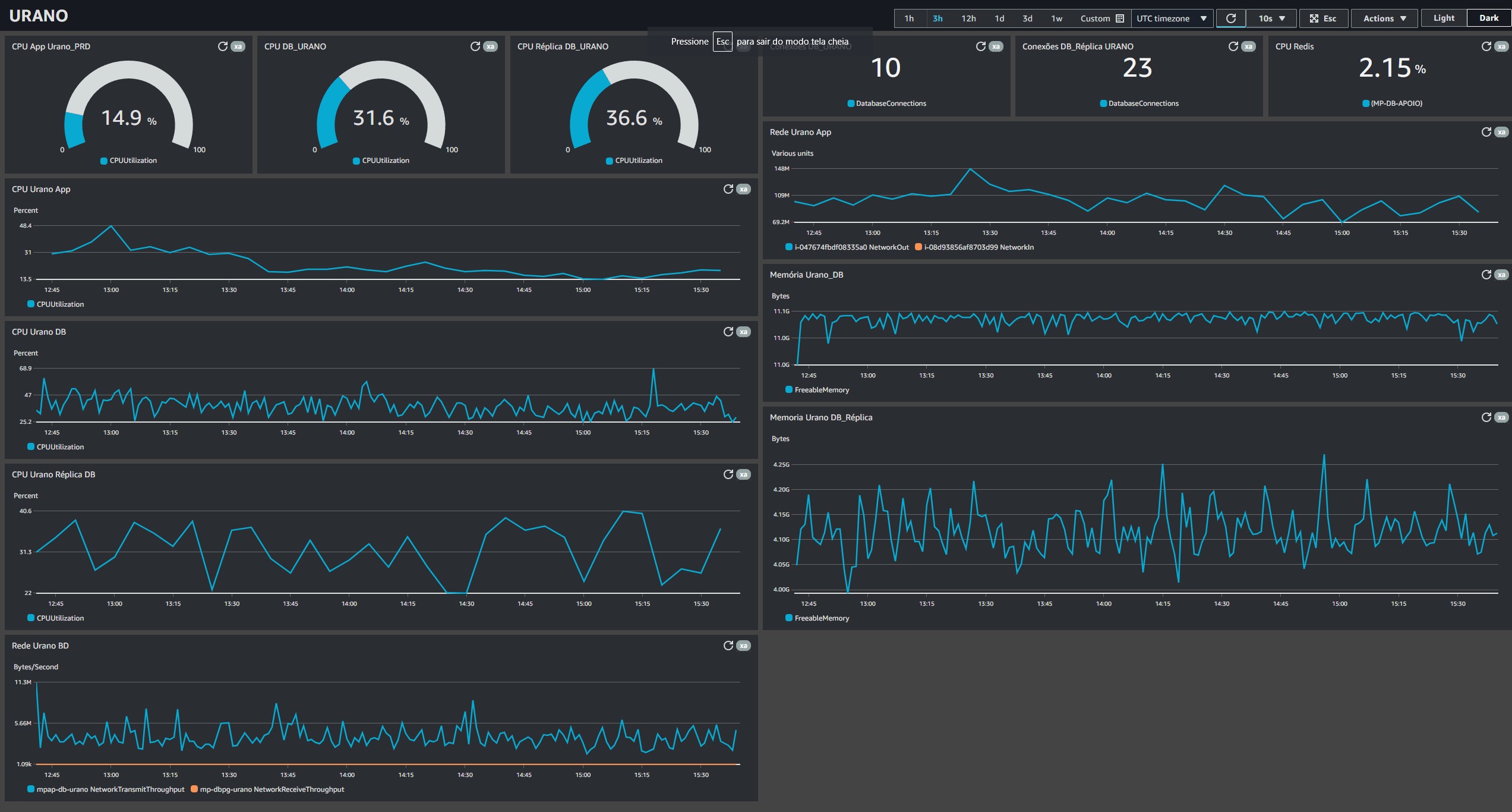Viewport: 1512px width, 812px height.
Task: Click CPUUtilization legend under 31.6 % gauge
Action: 381,160
